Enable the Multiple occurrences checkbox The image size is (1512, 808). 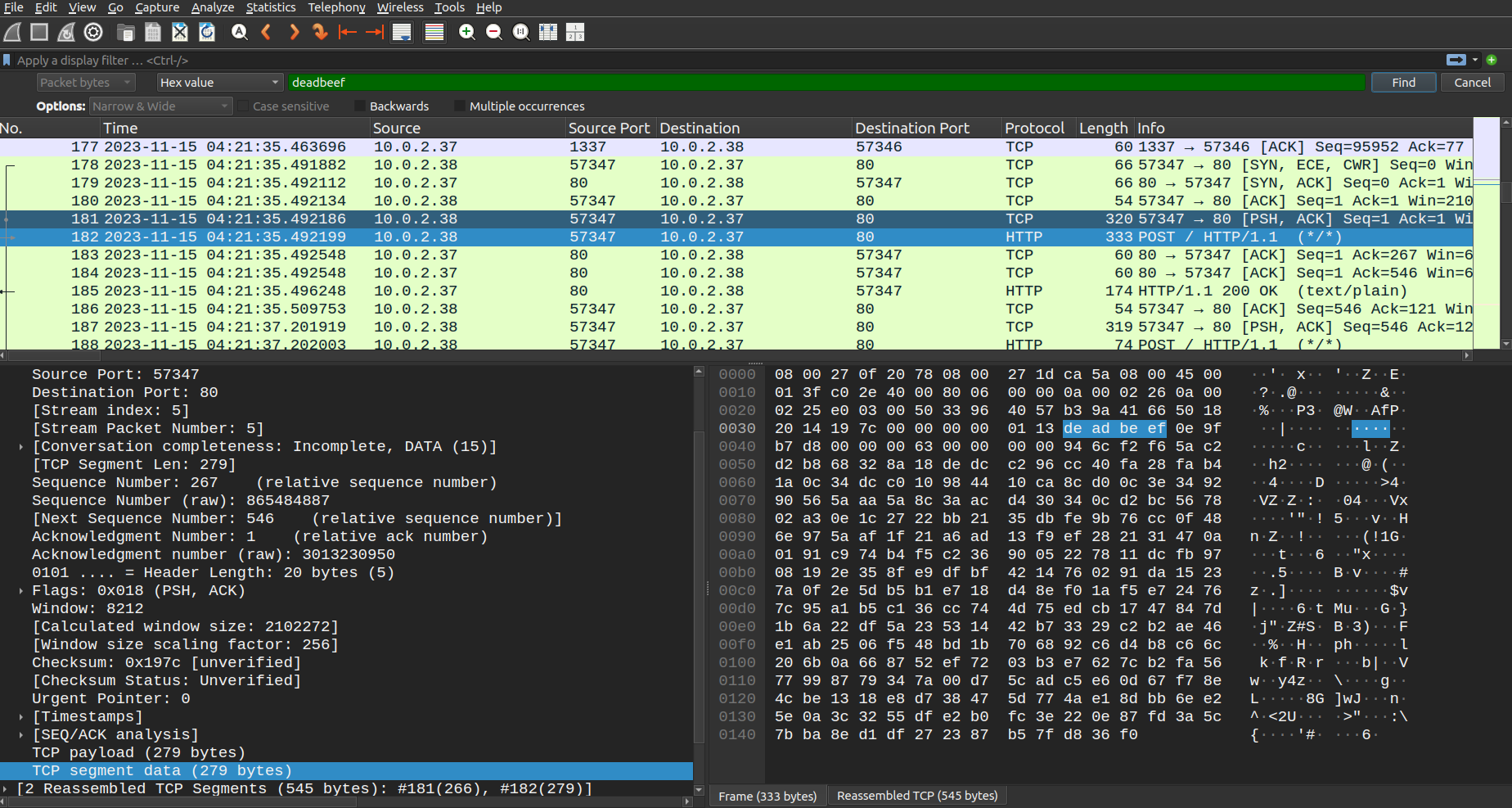pos(460,106)
